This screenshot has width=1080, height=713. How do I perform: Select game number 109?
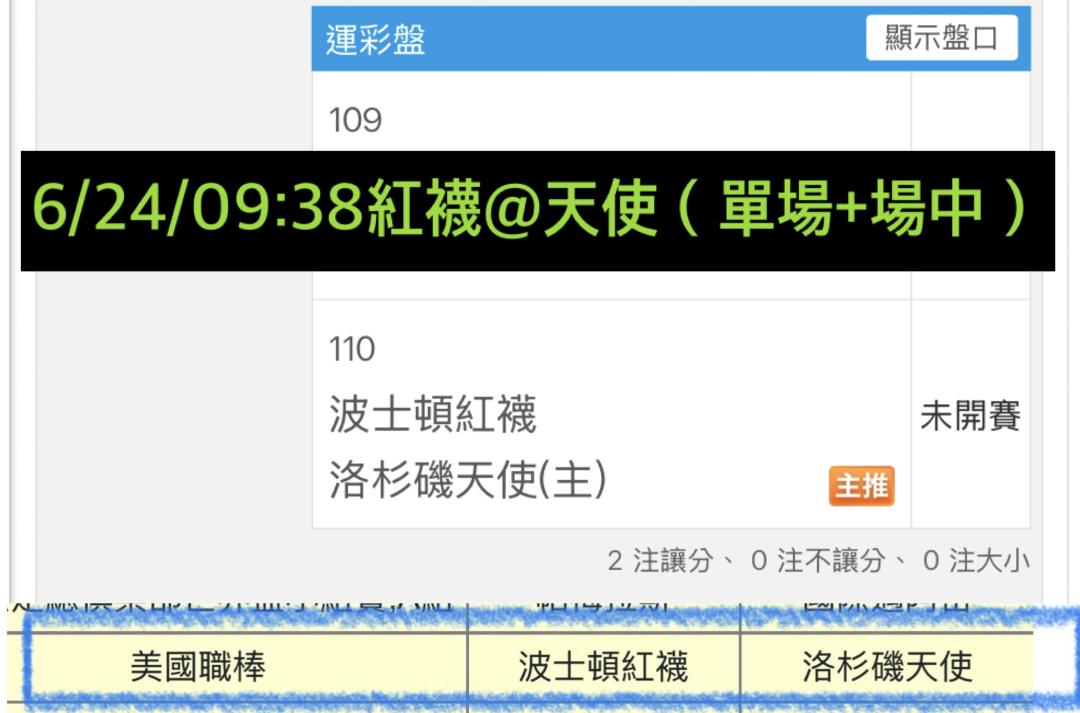click(x=355, y=120)
